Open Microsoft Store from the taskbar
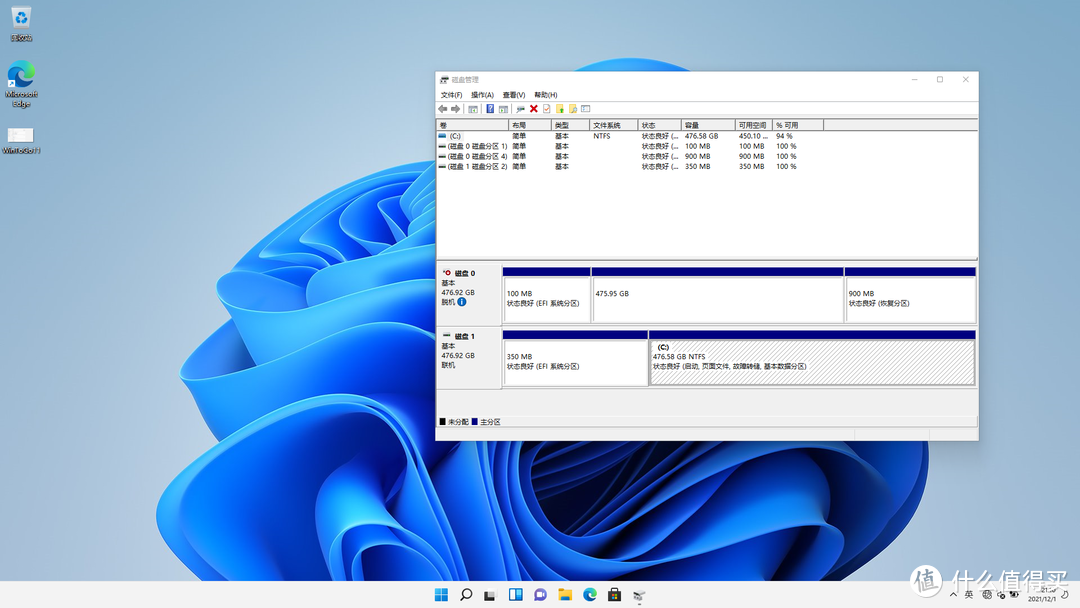Screen dimensions: 1080x608 pos(614,595)
